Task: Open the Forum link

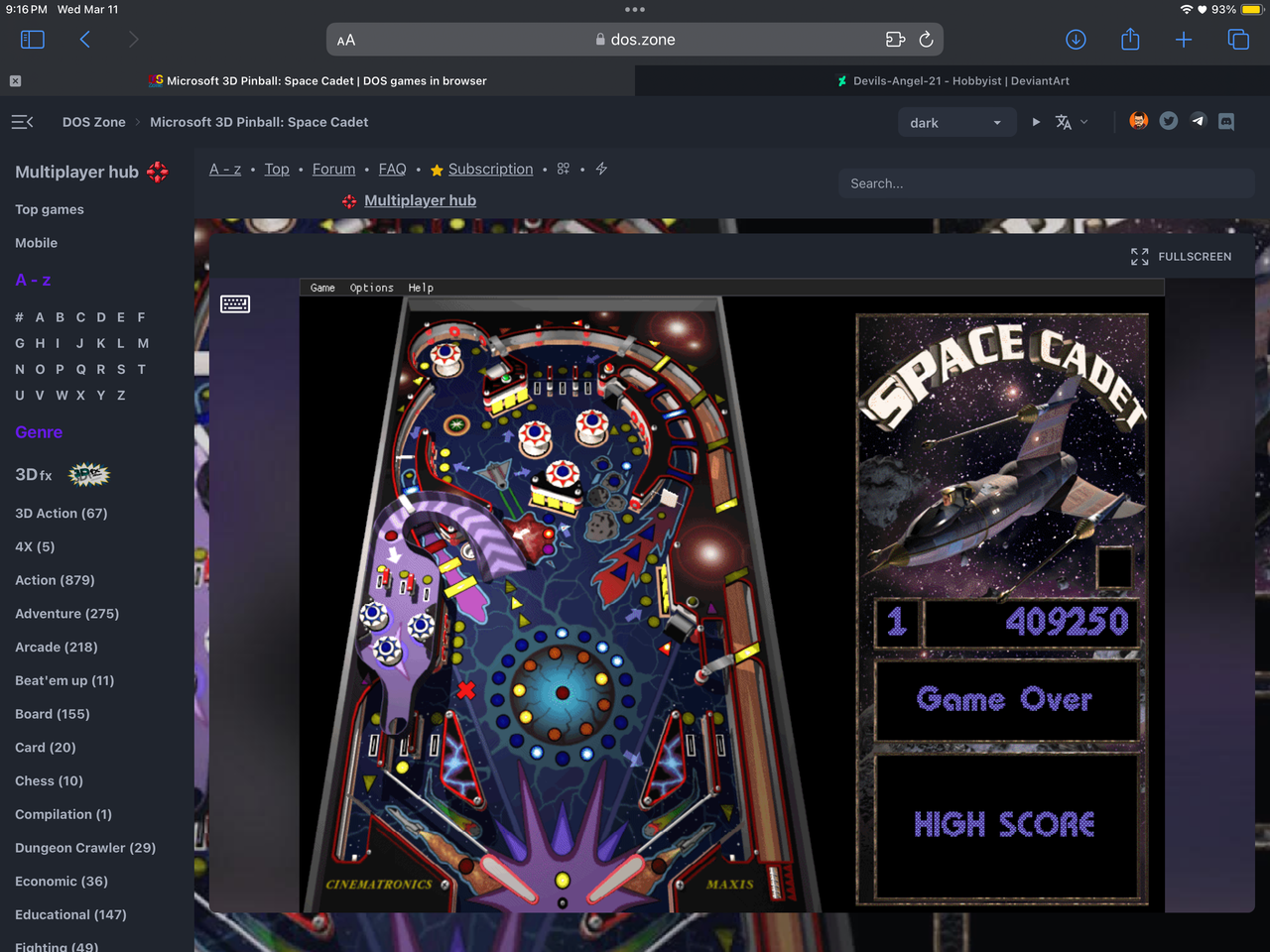Action: coord(333,170)
